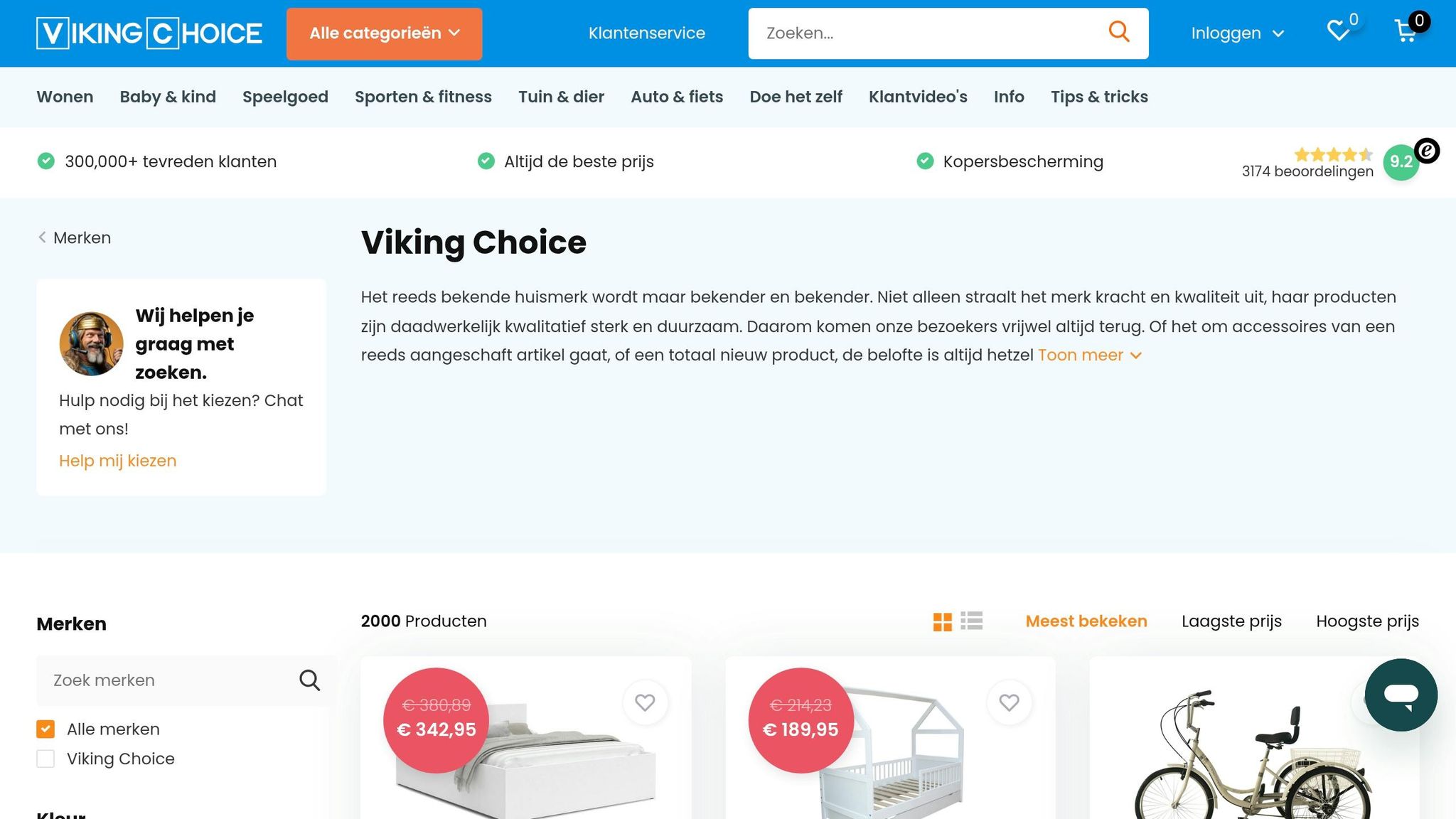This screenshot has height=819, width=1456.
Task: Click the Help mij kiezen link
Action: [117, 461]
